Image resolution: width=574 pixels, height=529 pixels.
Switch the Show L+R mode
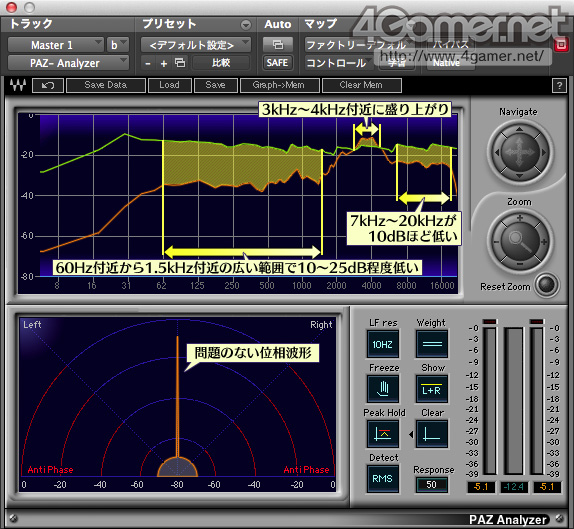pyautogui.click(x=432, y=389)
